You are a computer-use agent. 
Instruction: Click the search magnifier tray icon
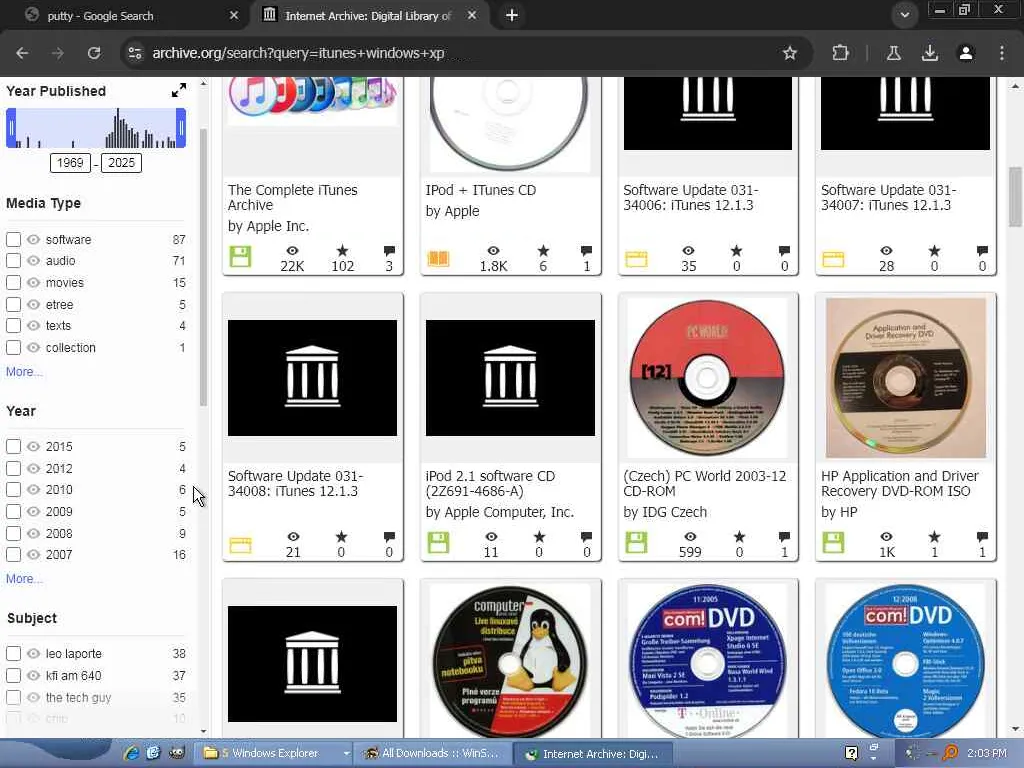tap(950, 753)
